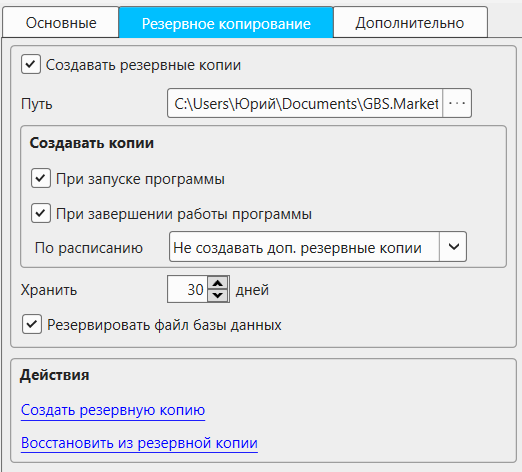522x472 pixels.
Task: Click the дней unit label
Action: coord(252,290)
